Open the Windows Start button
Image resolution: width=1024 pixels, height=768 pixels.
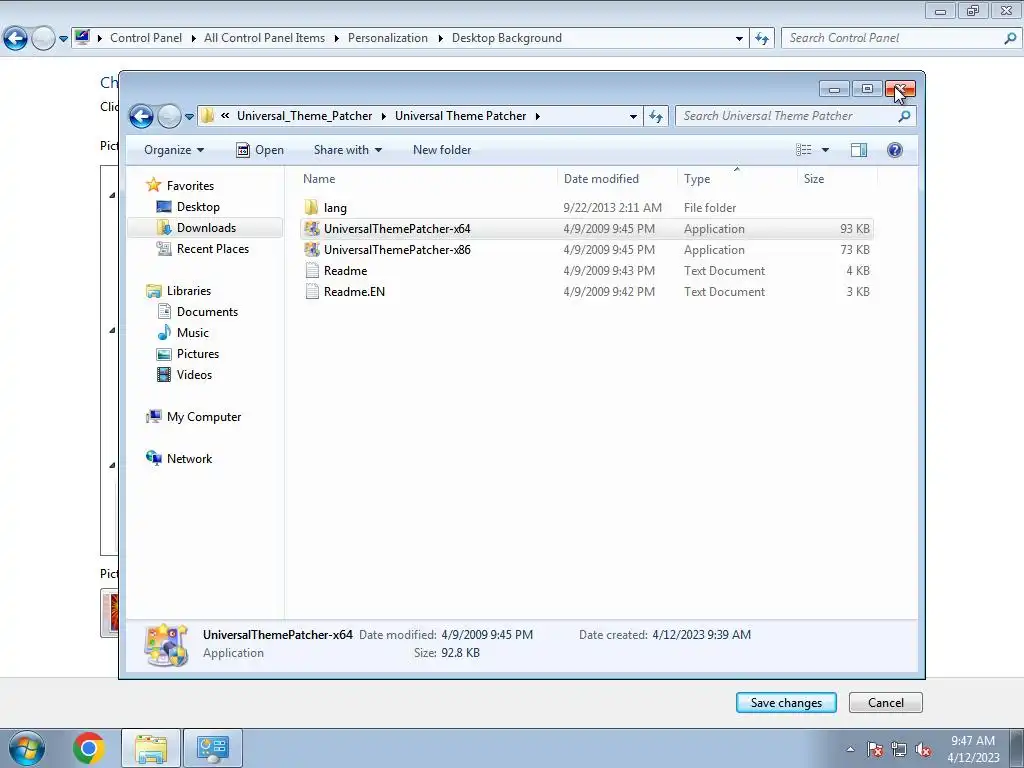click(26, 748)
